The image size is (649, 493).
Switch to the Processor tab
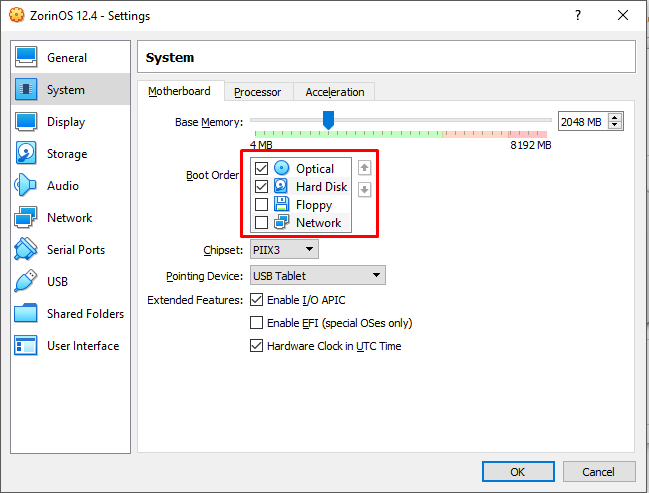[257, 92]
